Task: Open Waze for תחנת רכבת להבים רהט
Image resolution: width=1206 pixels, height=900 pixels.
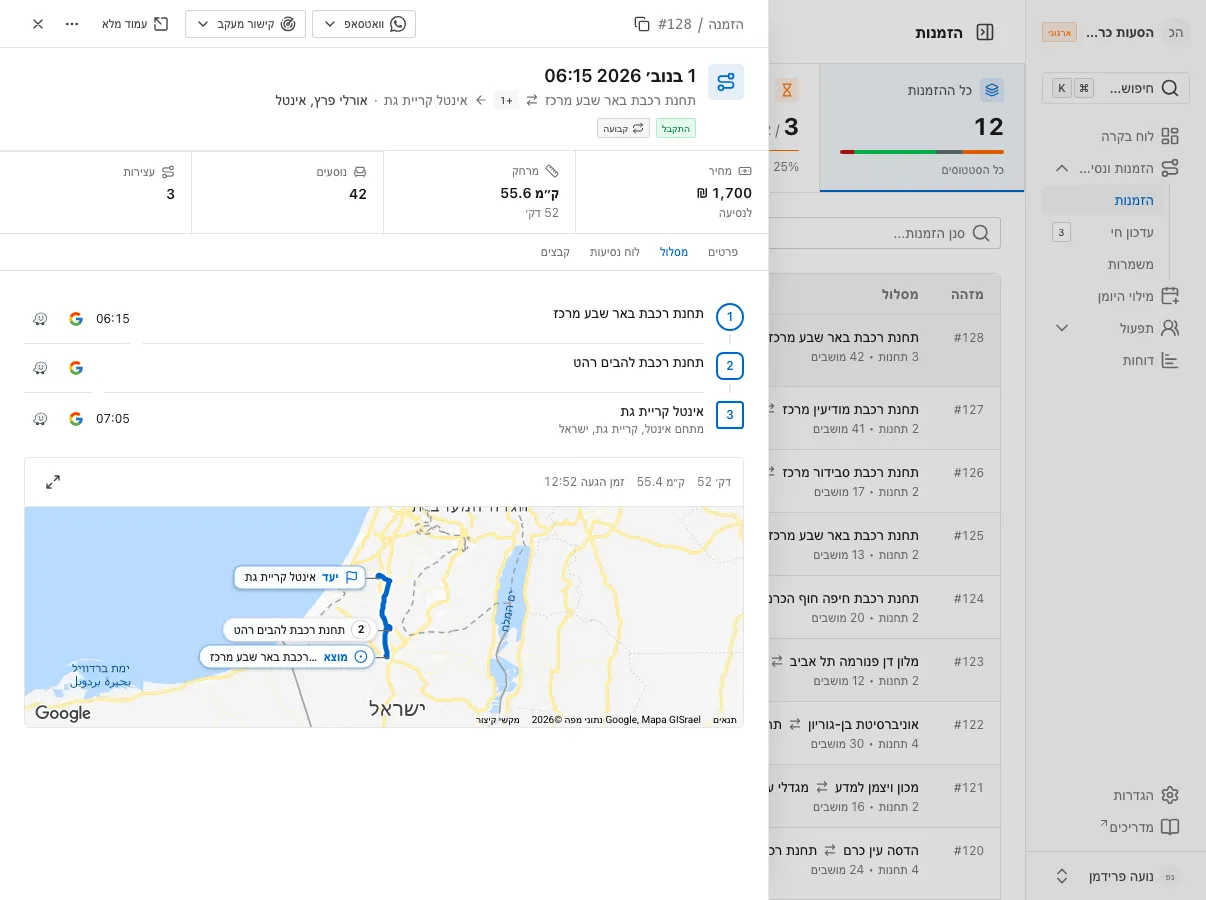Action: click(40, 368)
